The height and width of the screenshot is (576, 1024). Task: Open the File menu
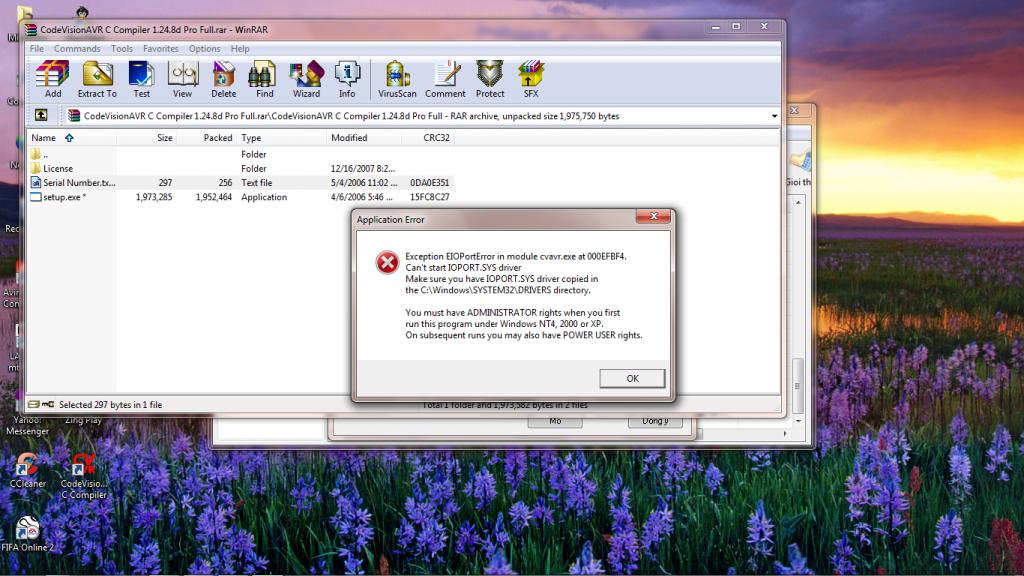click(37, 48)
